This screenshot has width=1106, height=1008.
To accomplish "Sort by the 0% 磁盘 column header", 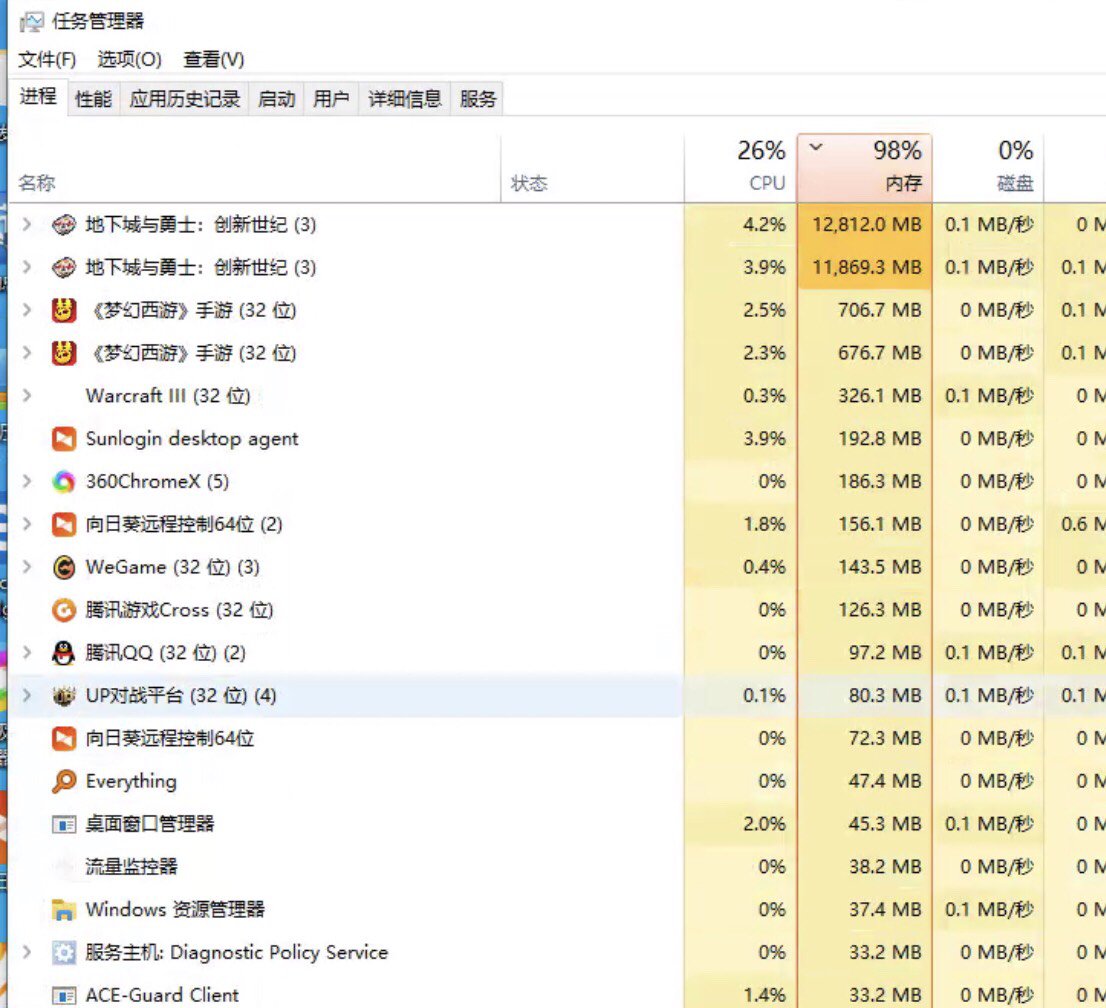I will (988, 168).
